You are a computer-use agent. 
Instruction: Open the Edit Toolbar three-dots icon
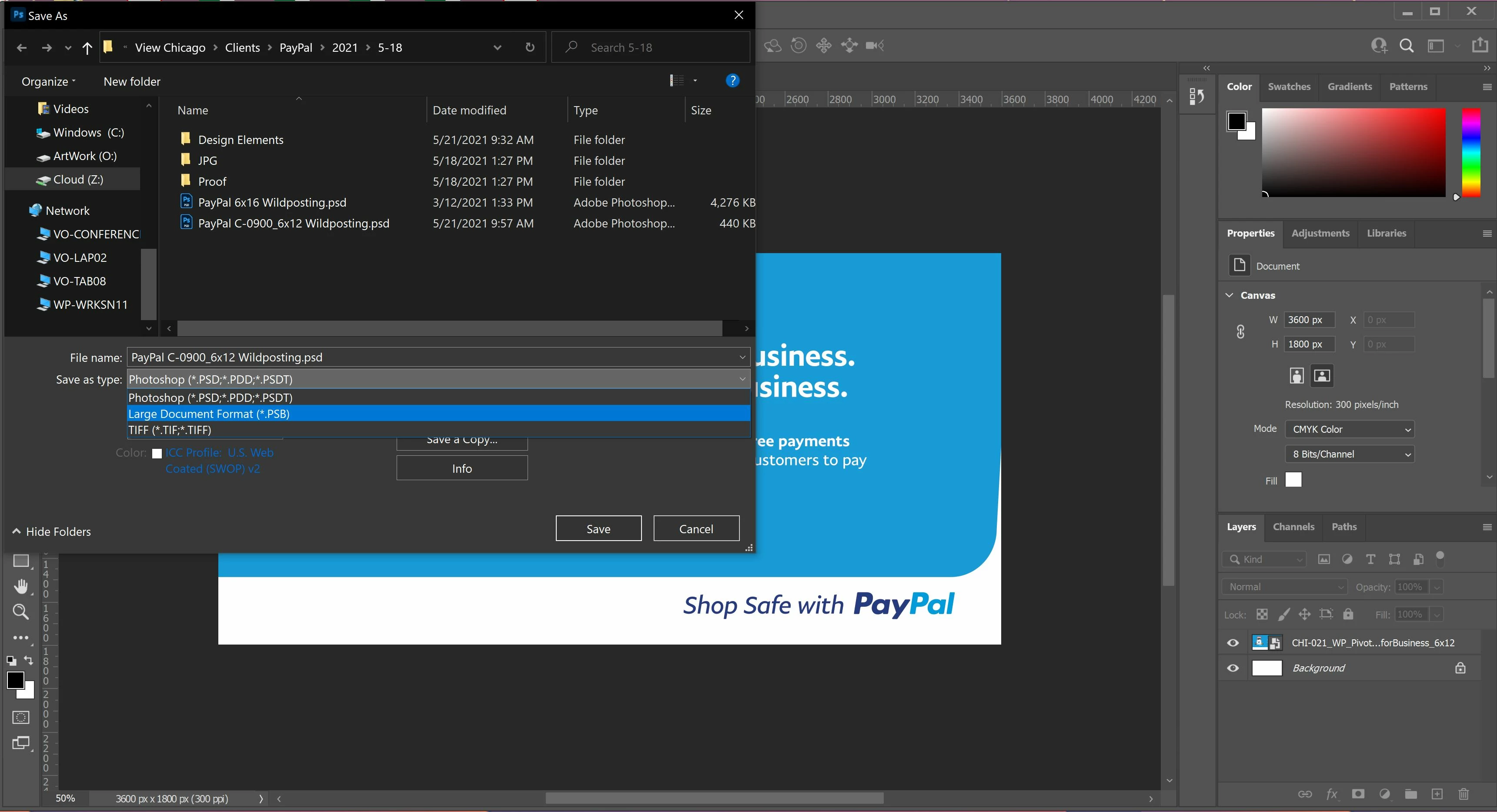21,638
